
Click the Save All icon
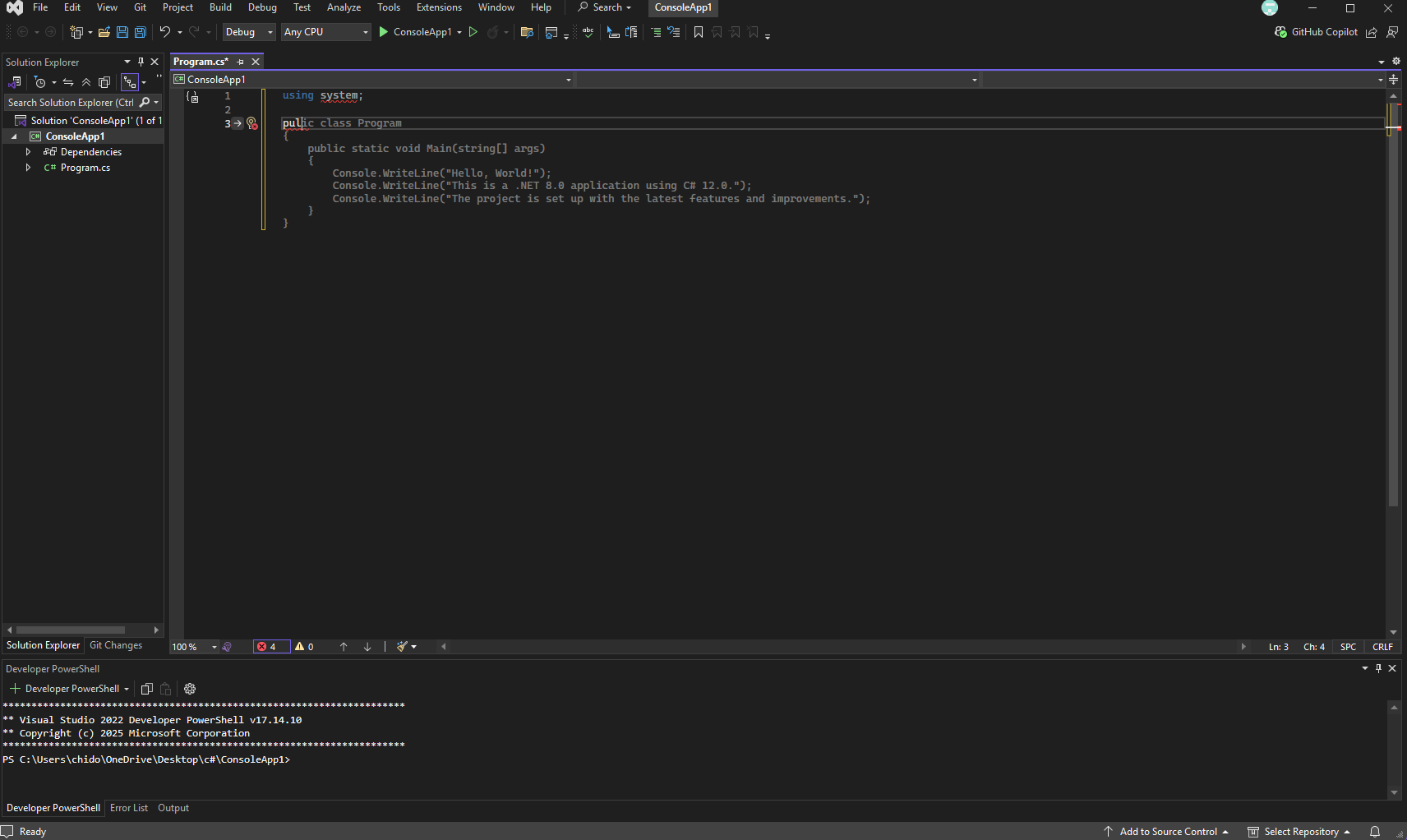pyautogui.click(x=141, y=32)
